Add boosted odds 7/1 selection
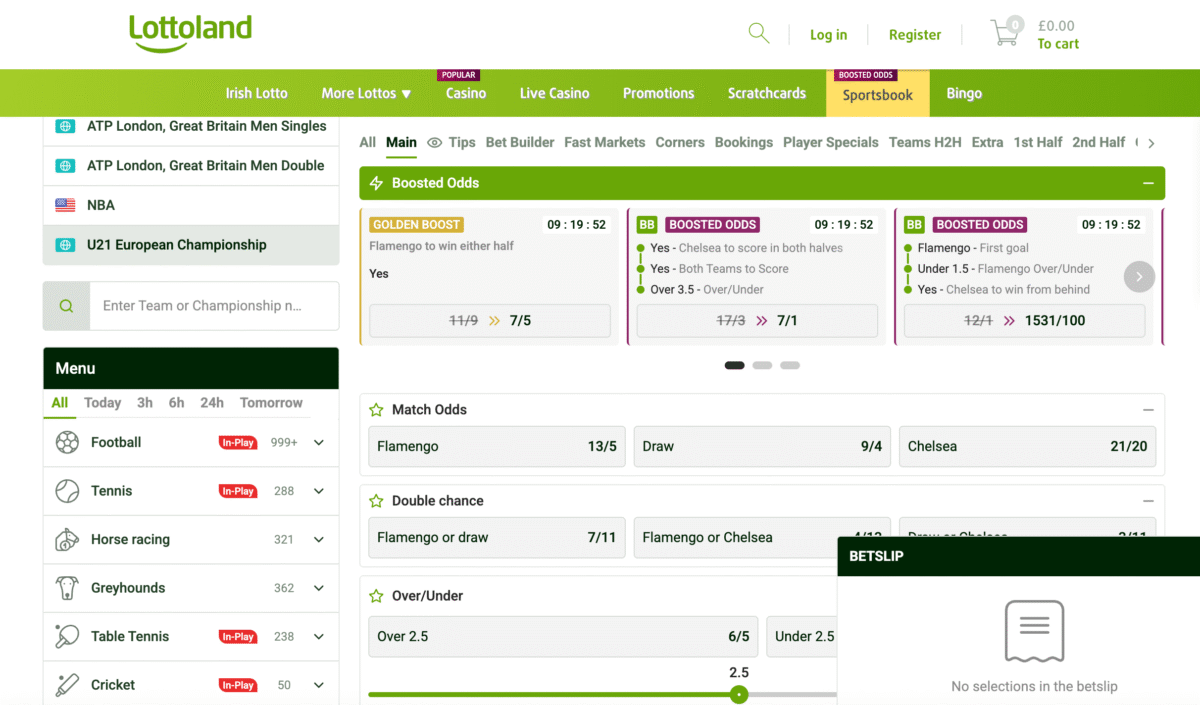Screen dimensions: 1200x705 click(757, 321)
